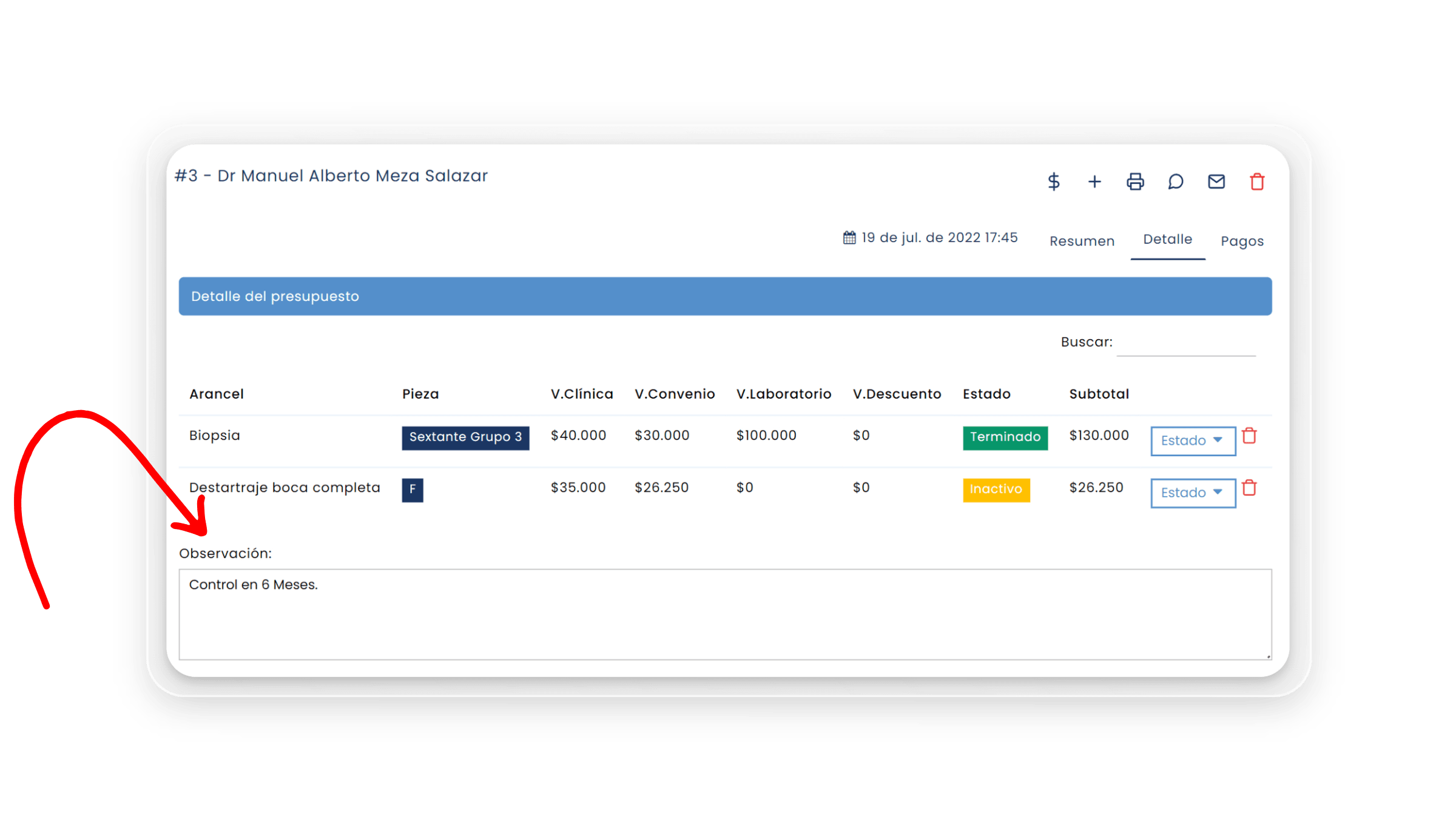The image size is (1456, 819).
Task: Click the Detalle del presupuesto header bar
Action: click(725, 296)
